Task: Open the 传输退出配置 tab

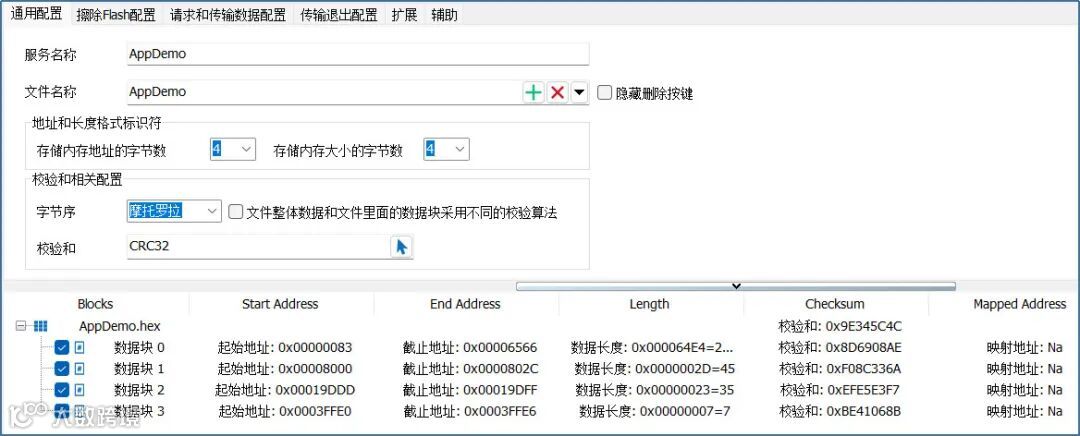Action: tap(339, 14)
